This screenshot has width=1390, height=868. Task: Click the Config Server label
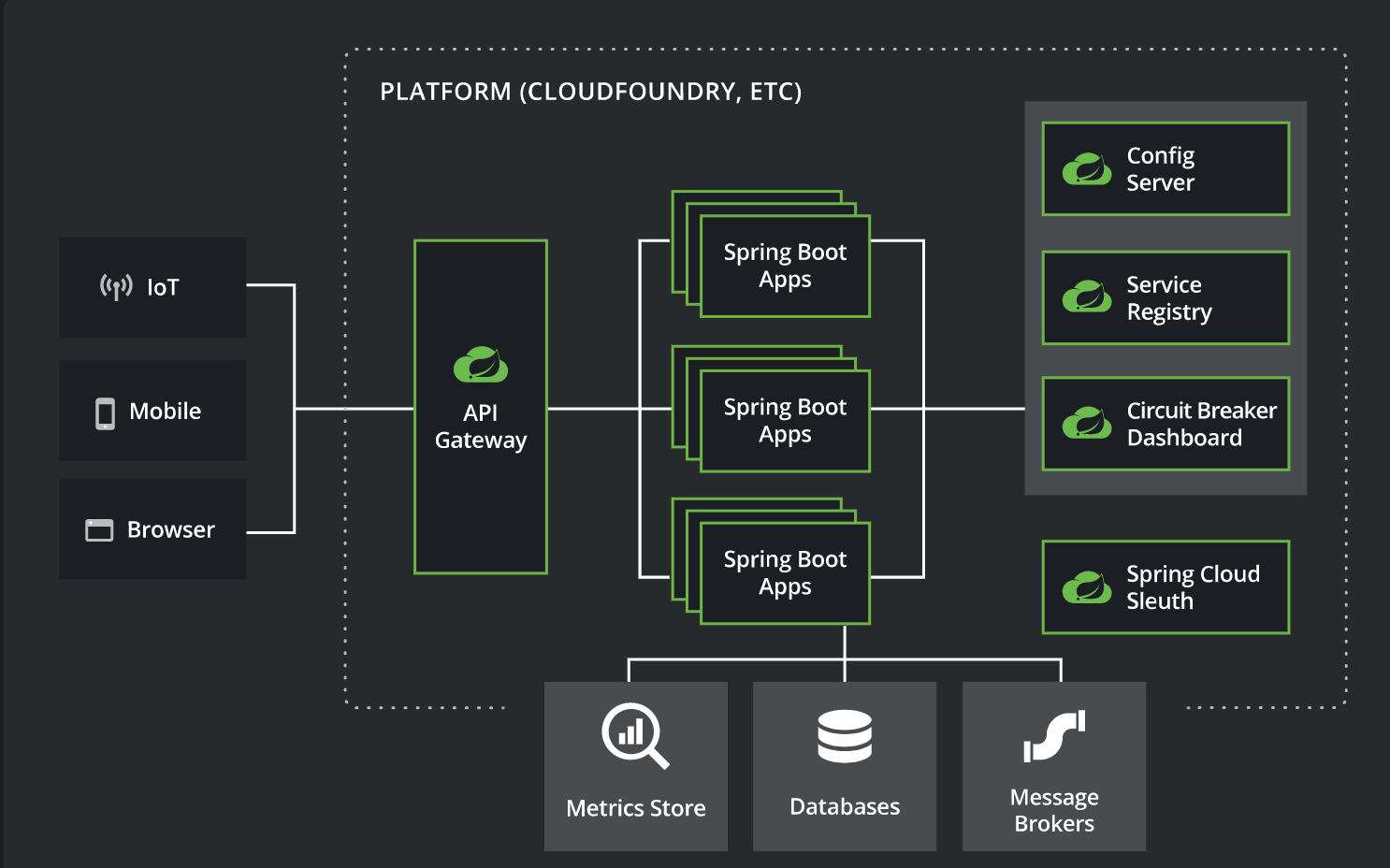[x=1160, y=169]
